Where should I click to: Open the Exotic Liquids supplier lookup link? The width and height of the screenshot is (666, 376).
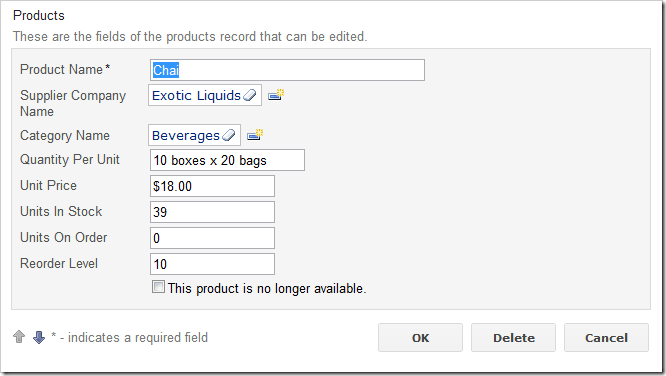pos(196,96)
